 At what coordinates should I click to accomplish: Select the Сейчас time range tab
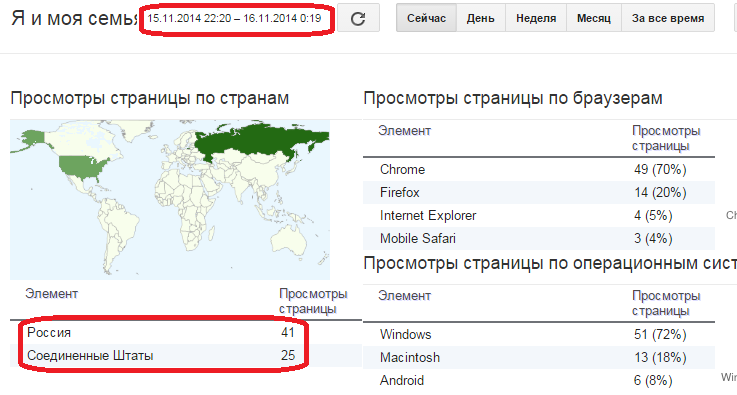[x=426, y=18]
